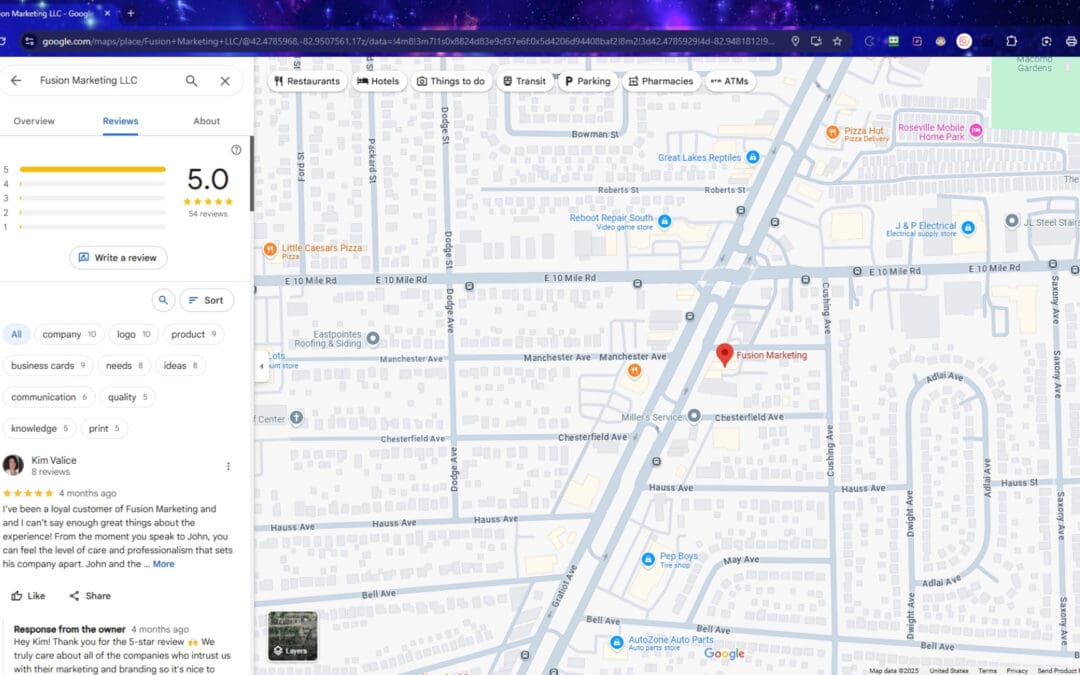
Task: Open the satellite Layers view thumbnail
Action: point(291,635)
